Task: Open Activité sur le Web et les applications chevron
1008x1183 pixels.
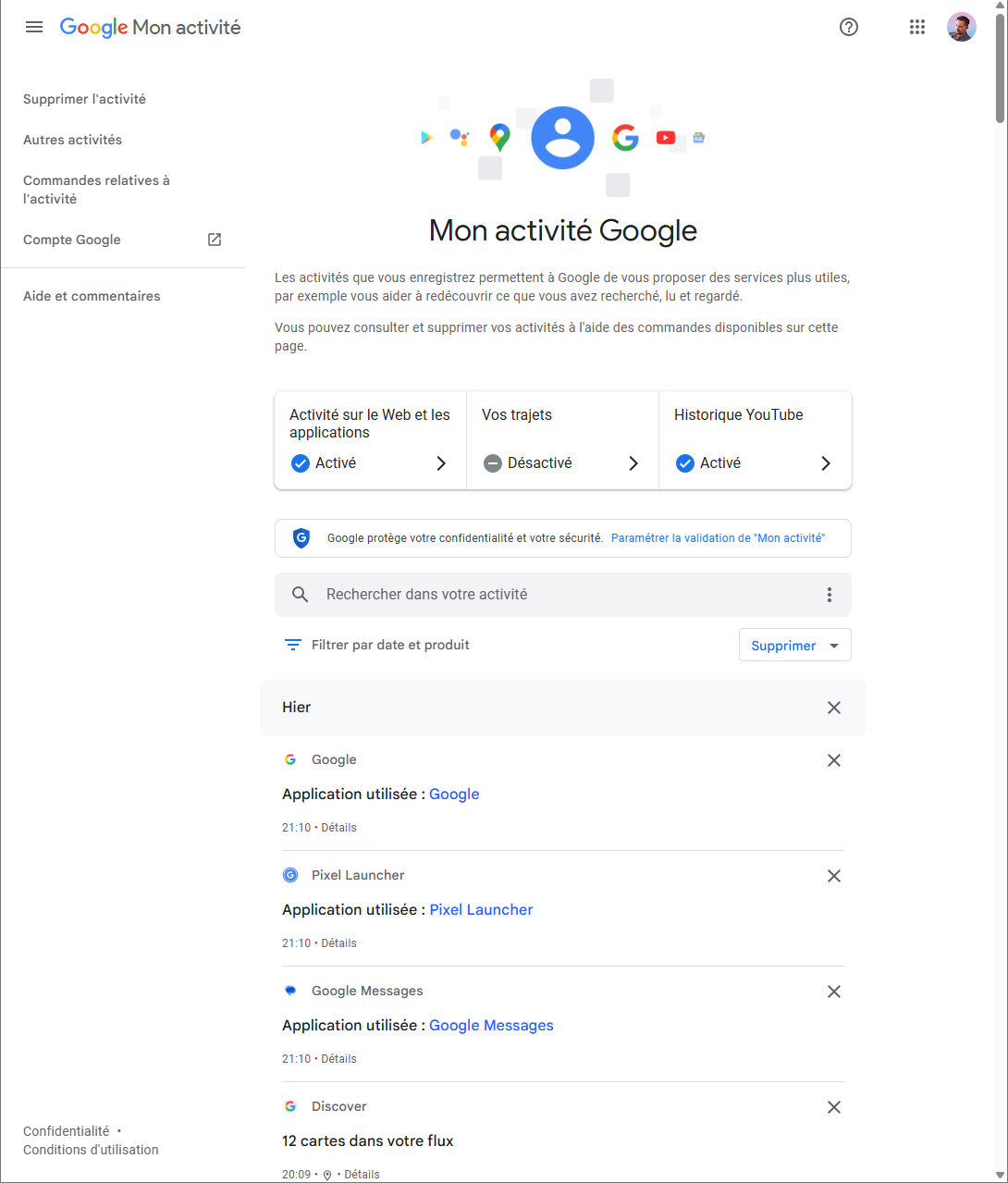Action: [441, 463]
